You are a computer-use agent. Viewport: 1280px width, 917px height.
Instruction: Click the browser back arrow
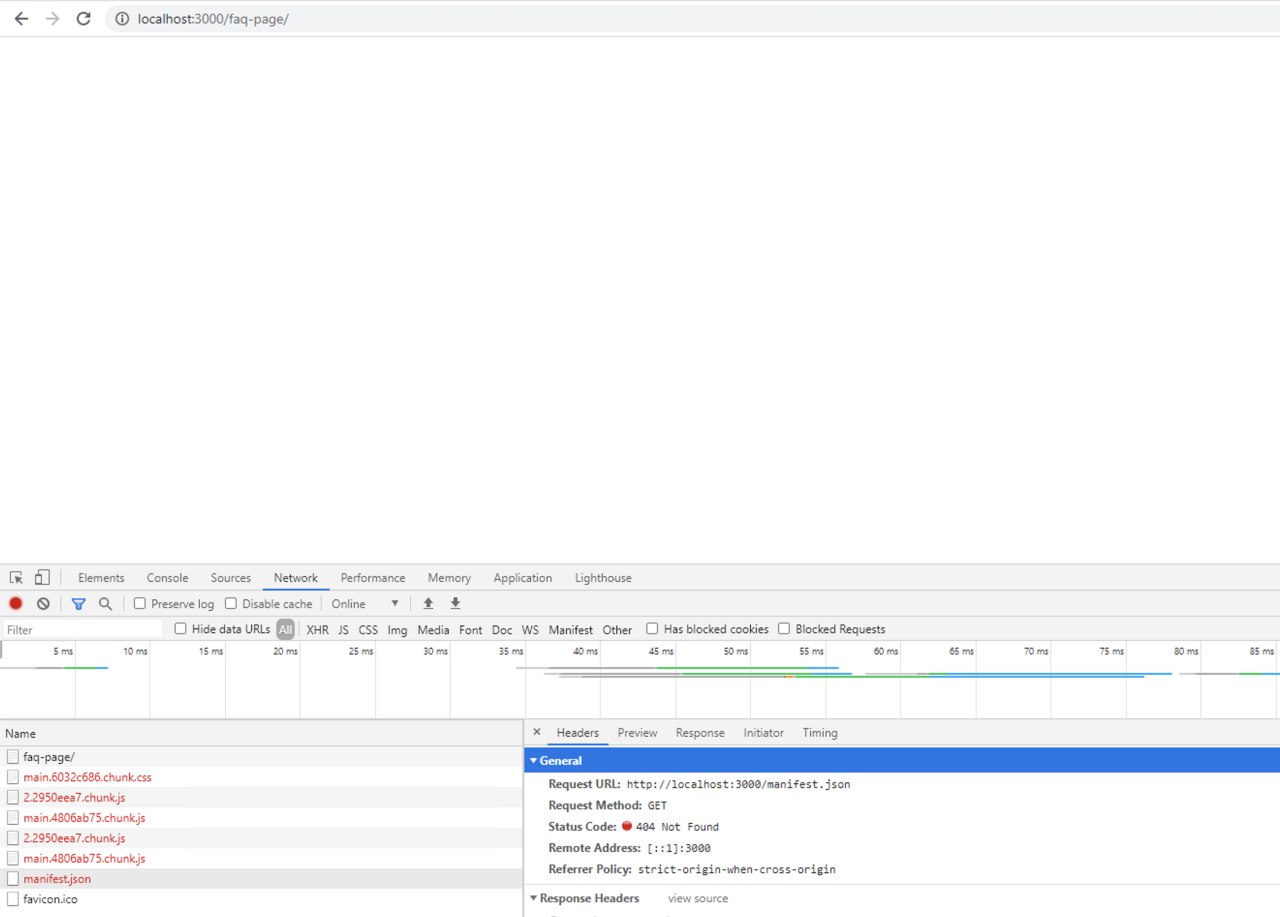(x=21, y=19)
